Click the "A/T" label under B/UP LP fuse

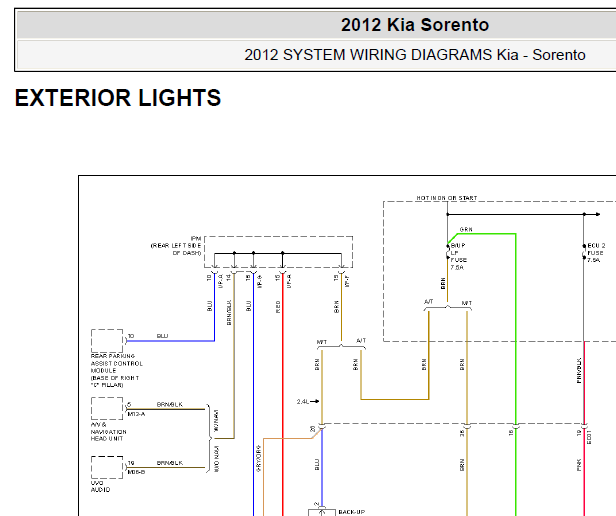pyautogui.click(x=429, y=301)
